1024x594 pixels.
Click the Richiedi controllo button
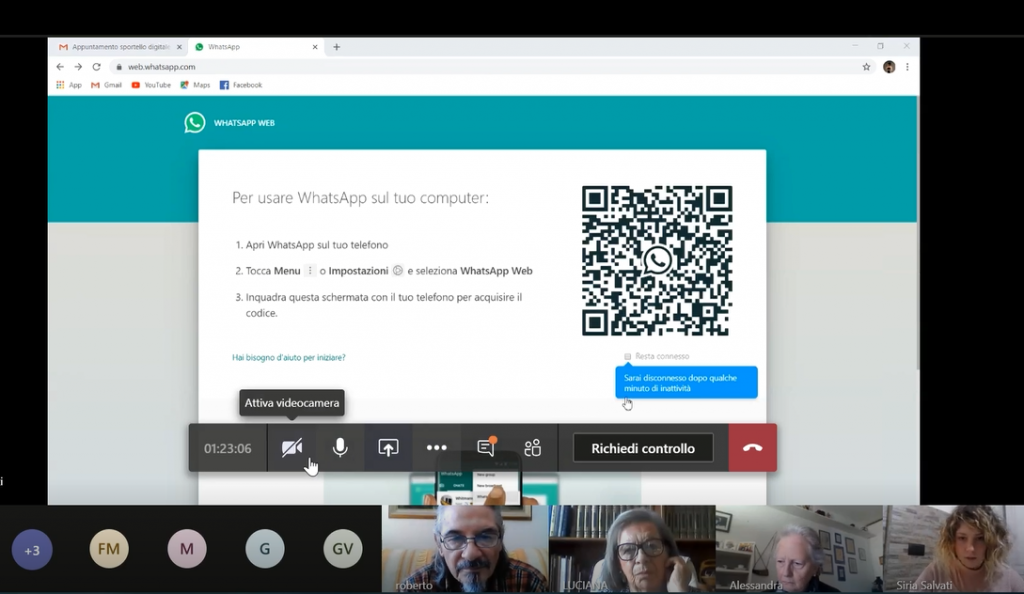[643, 448]
